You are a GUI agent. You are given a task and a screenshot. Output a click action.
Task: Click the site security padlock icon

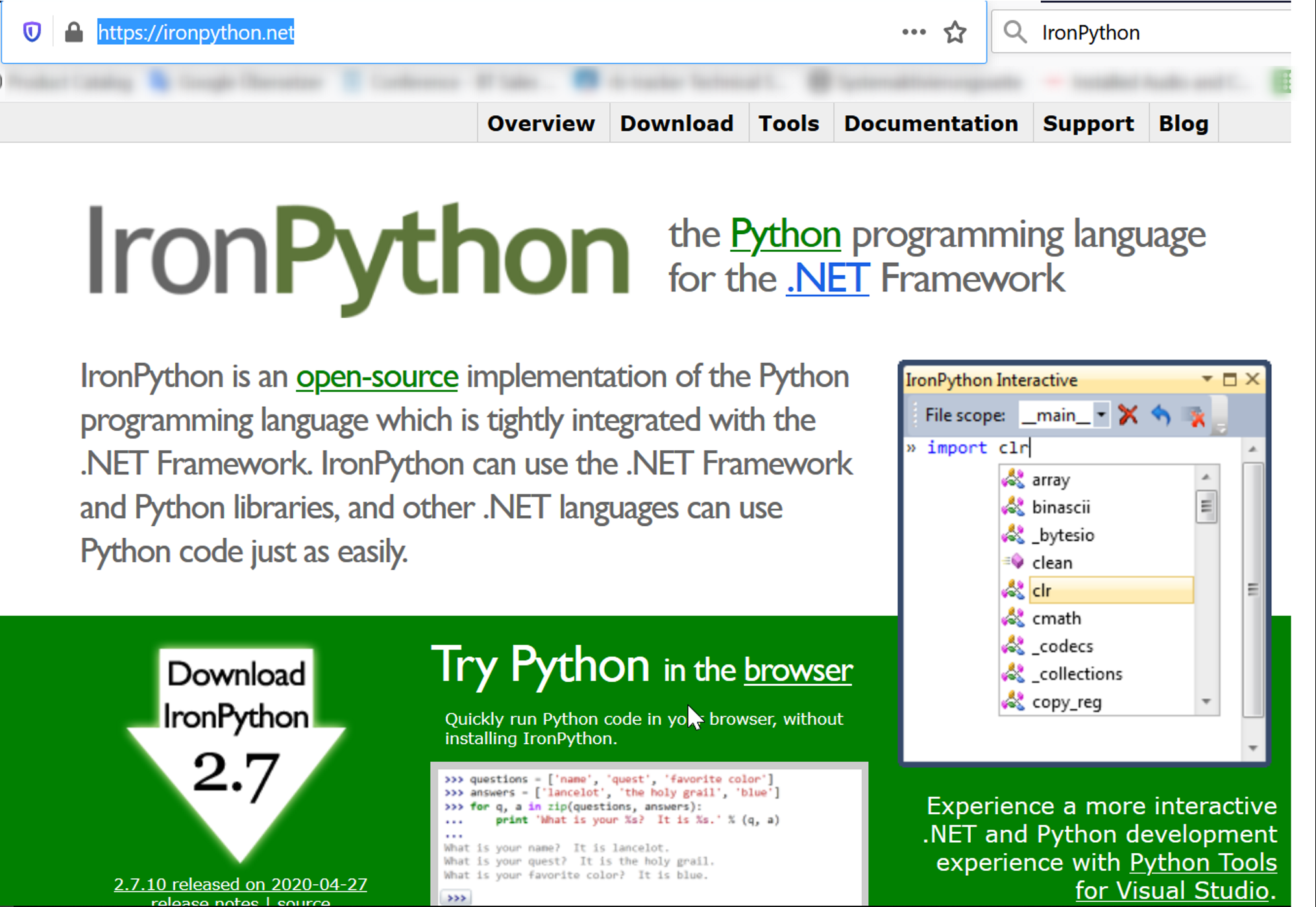[x=74, y=32]
